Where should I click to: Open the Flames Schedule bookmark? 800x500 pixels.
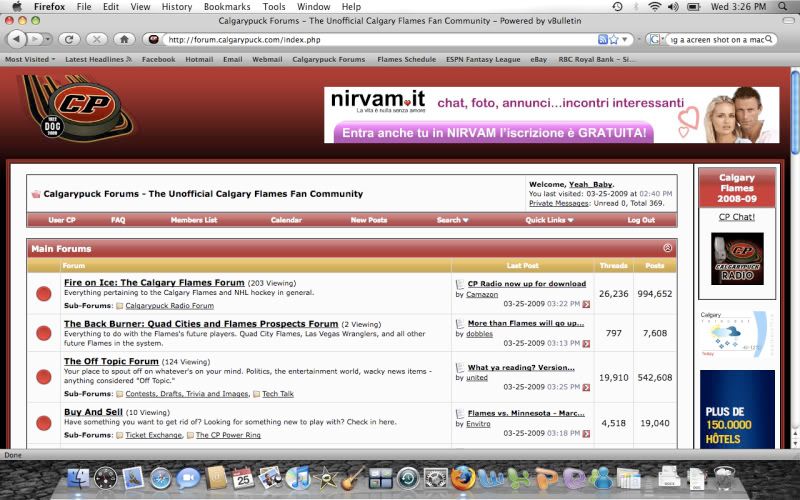[407, 59]
